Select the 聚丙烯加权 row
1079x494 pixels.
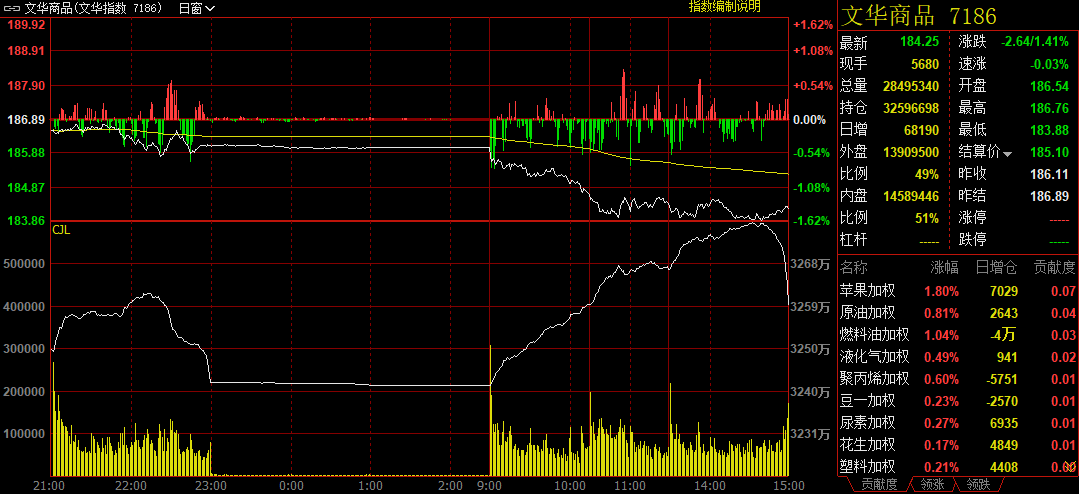coord(875,379)
